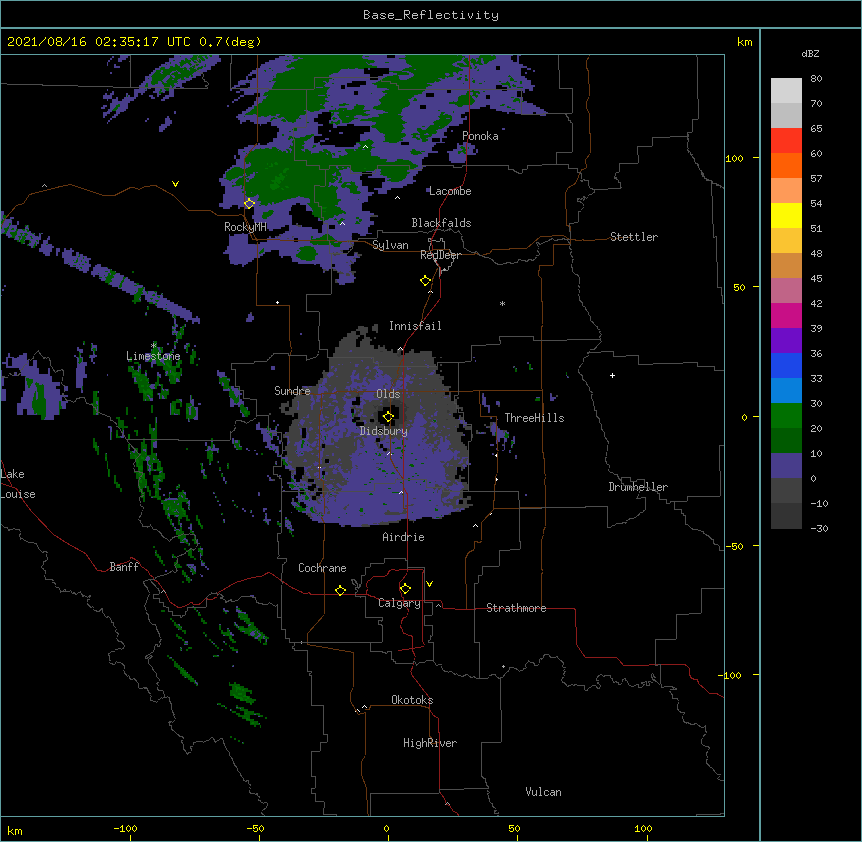Select the Sundre label

[292, 391]
